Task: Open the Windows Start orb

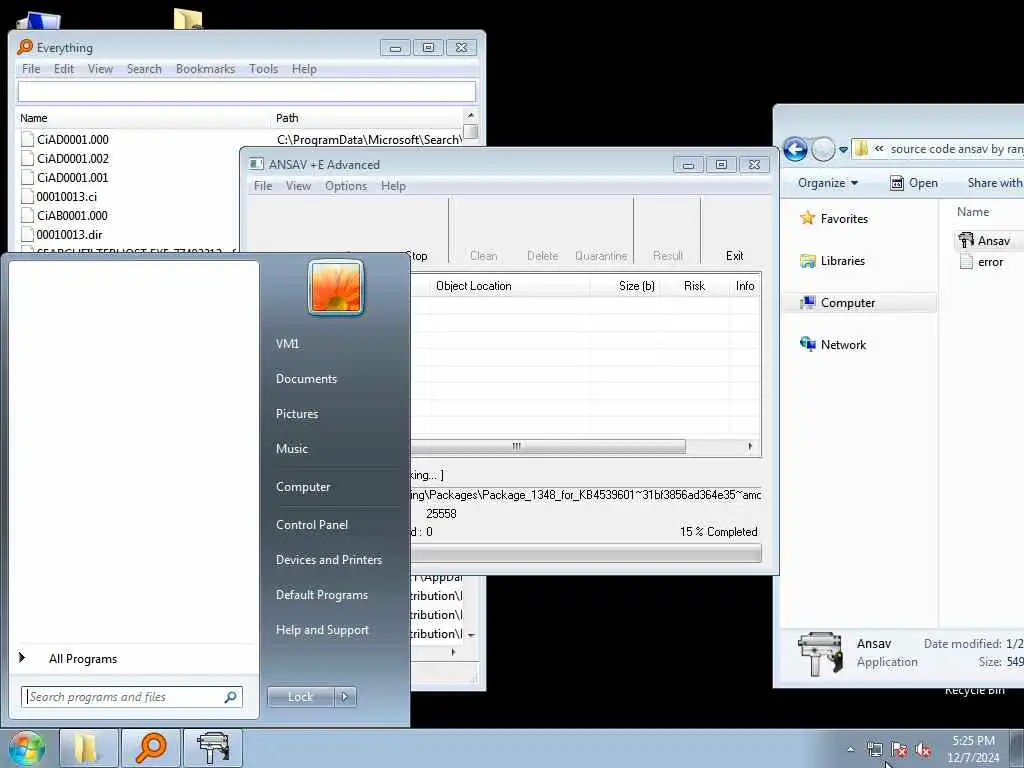Action: click(x=26, y=748)
